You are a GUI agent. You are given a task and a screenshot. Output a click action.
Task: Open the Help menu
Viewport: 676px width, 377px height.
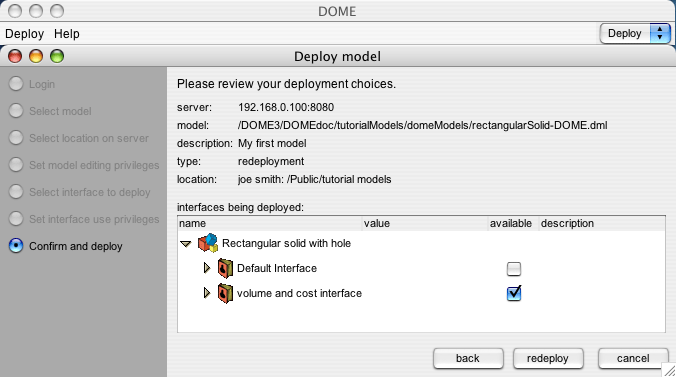[66, 34]
